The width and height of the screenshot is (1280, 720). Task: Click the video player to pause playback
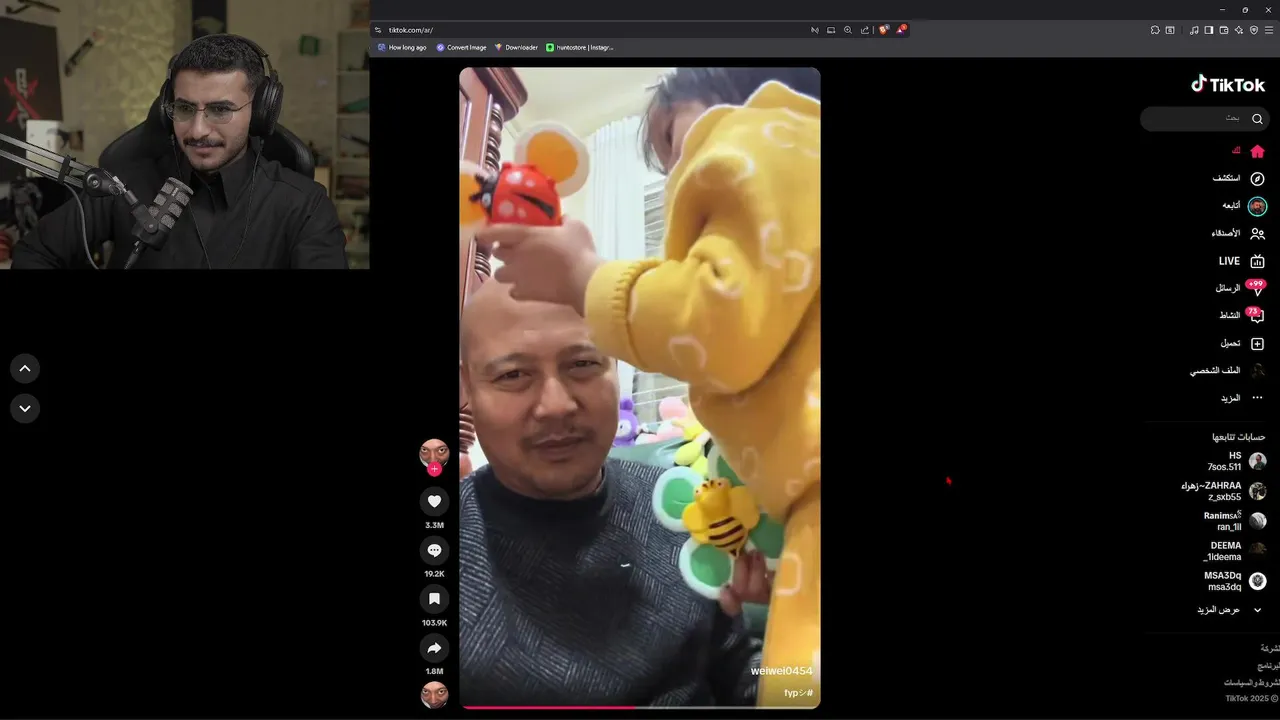(640, 388)
